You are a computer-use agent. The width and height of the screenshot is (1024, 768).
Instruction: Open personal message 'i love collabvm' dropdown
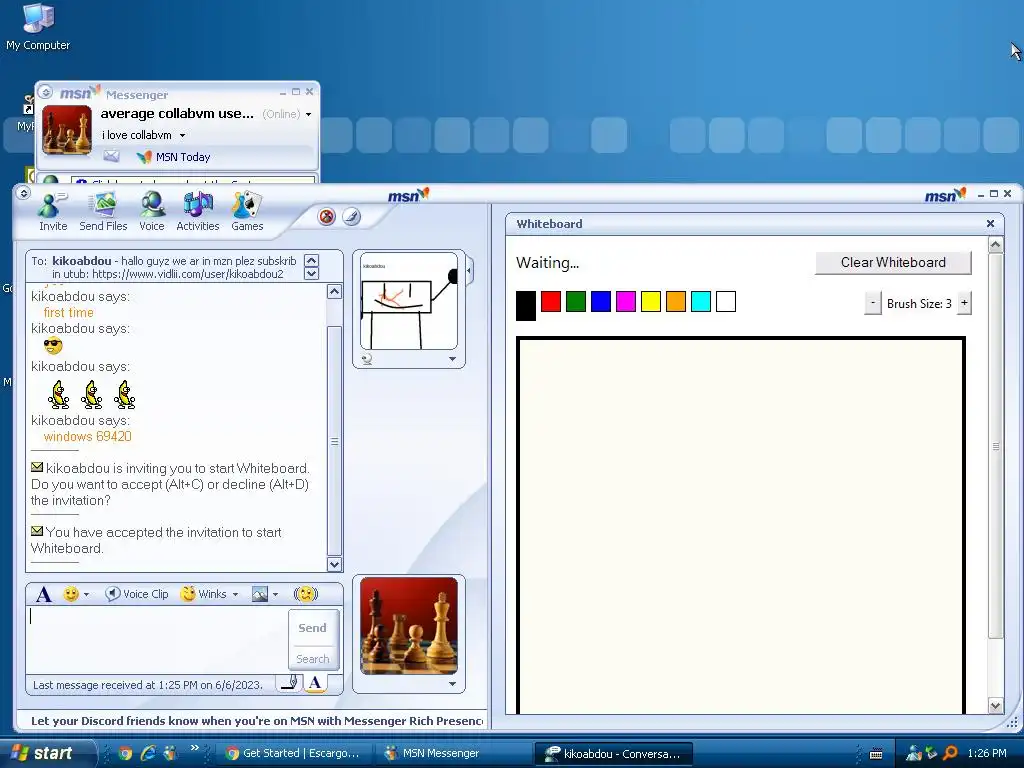pos(182,135)
